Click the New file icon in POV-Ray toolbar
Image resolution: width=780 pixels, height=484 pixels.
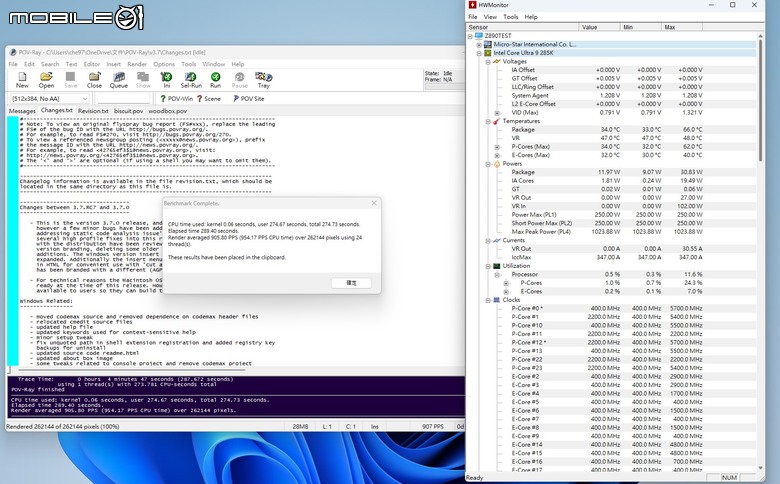[22, 80]
